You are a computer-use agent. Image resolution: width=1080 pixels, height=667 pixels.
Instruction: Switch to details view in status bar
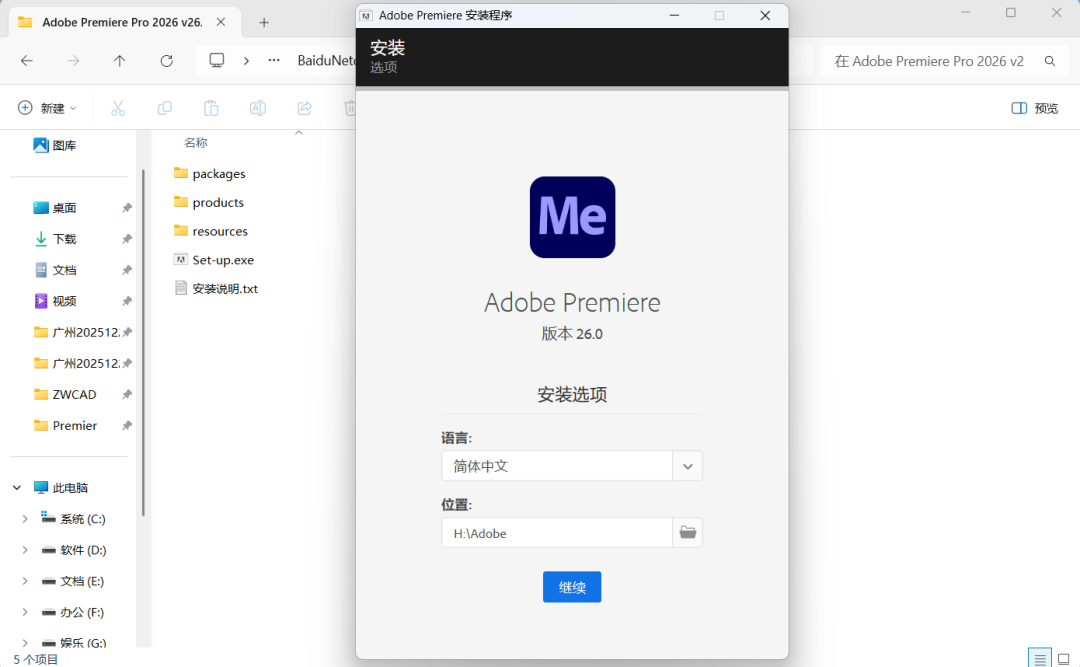point(1040,659)
